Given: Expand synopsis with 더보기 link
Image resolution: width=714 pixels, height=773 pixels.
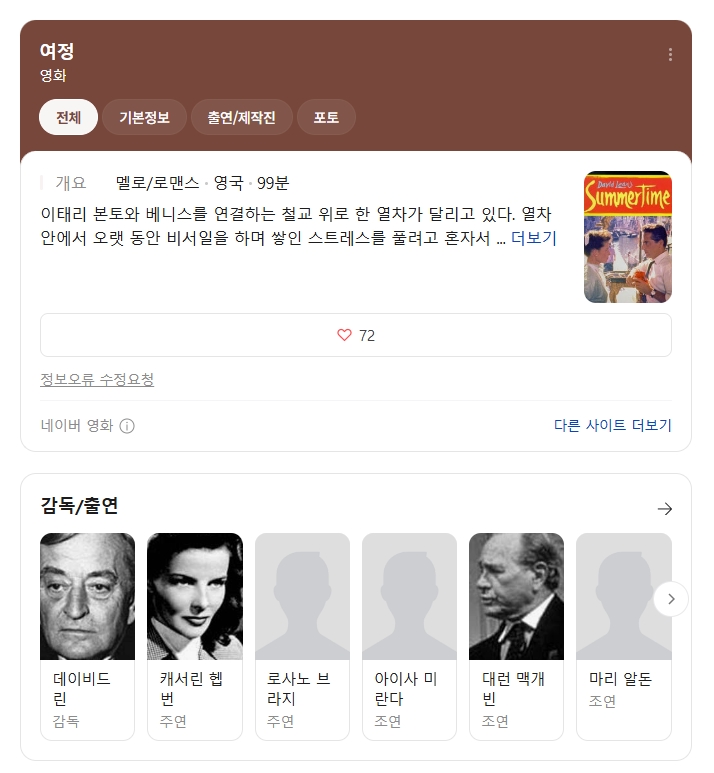Looking at the screenshot, I should (534, 238).
